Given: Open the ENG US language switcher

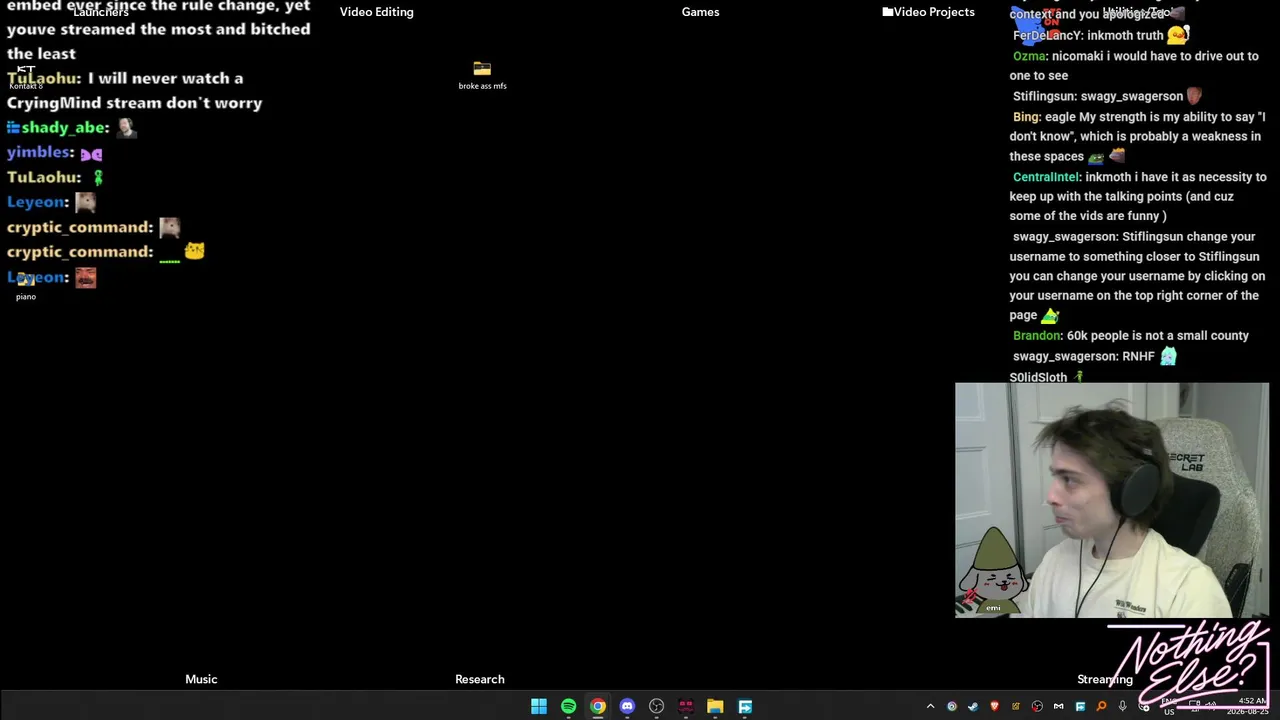Looking at the screenshot, I should (x=1169, y=706).
